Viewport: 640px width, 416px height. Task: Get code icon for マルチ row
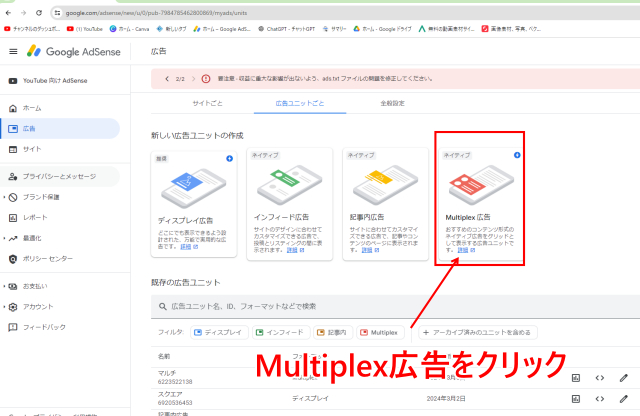coord(600,378)
